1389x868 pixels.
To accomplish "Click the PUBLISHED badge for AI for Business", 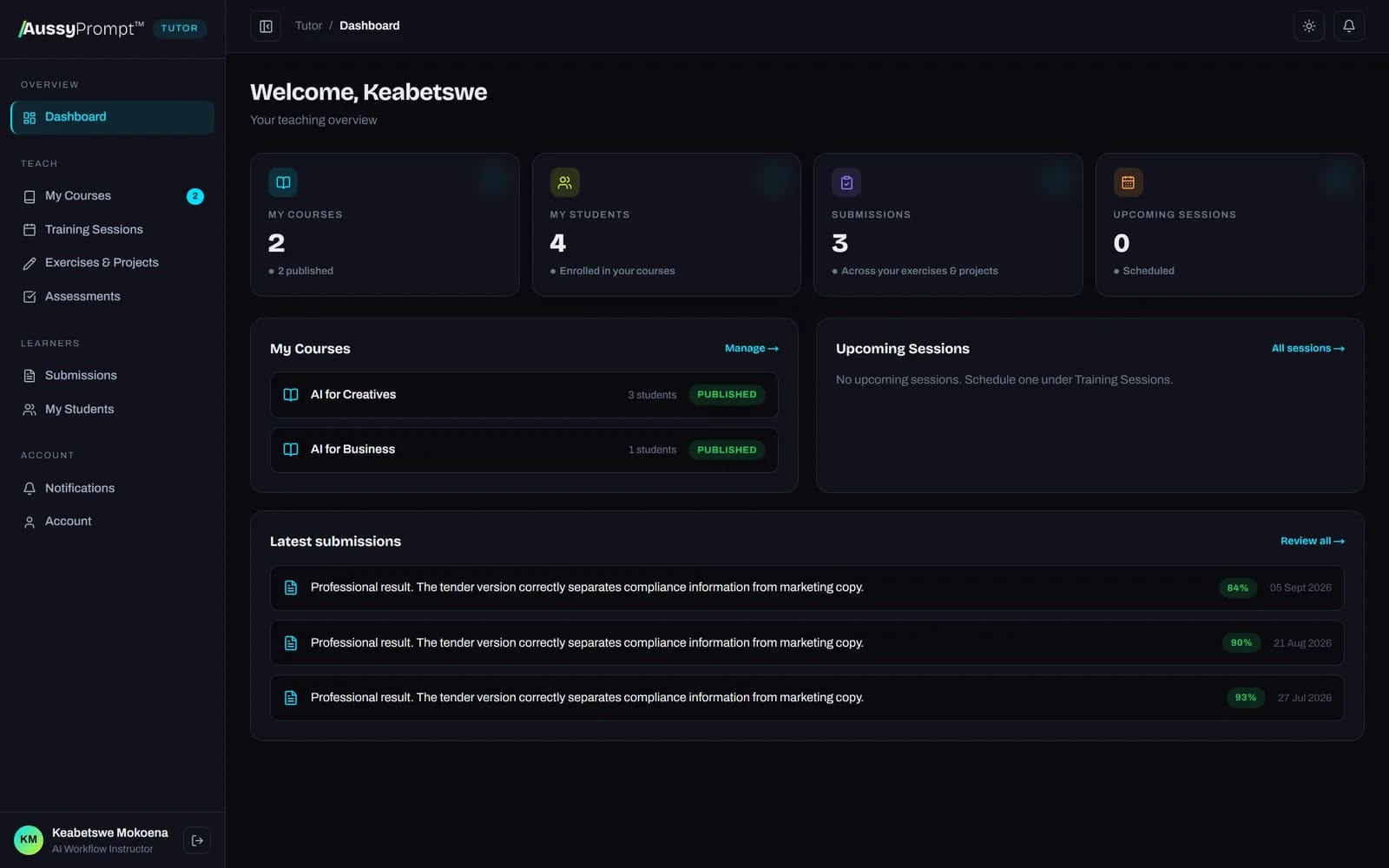I will coord(727,450).
